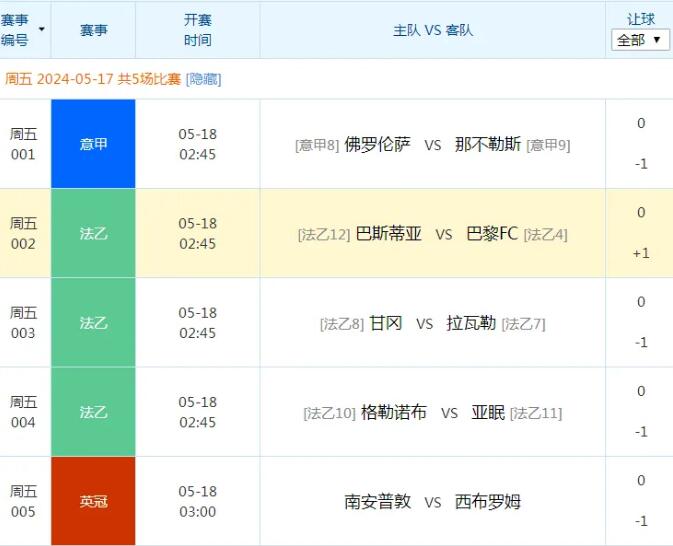Open the 巴斯蒂亚 team link

coord(388,234)
